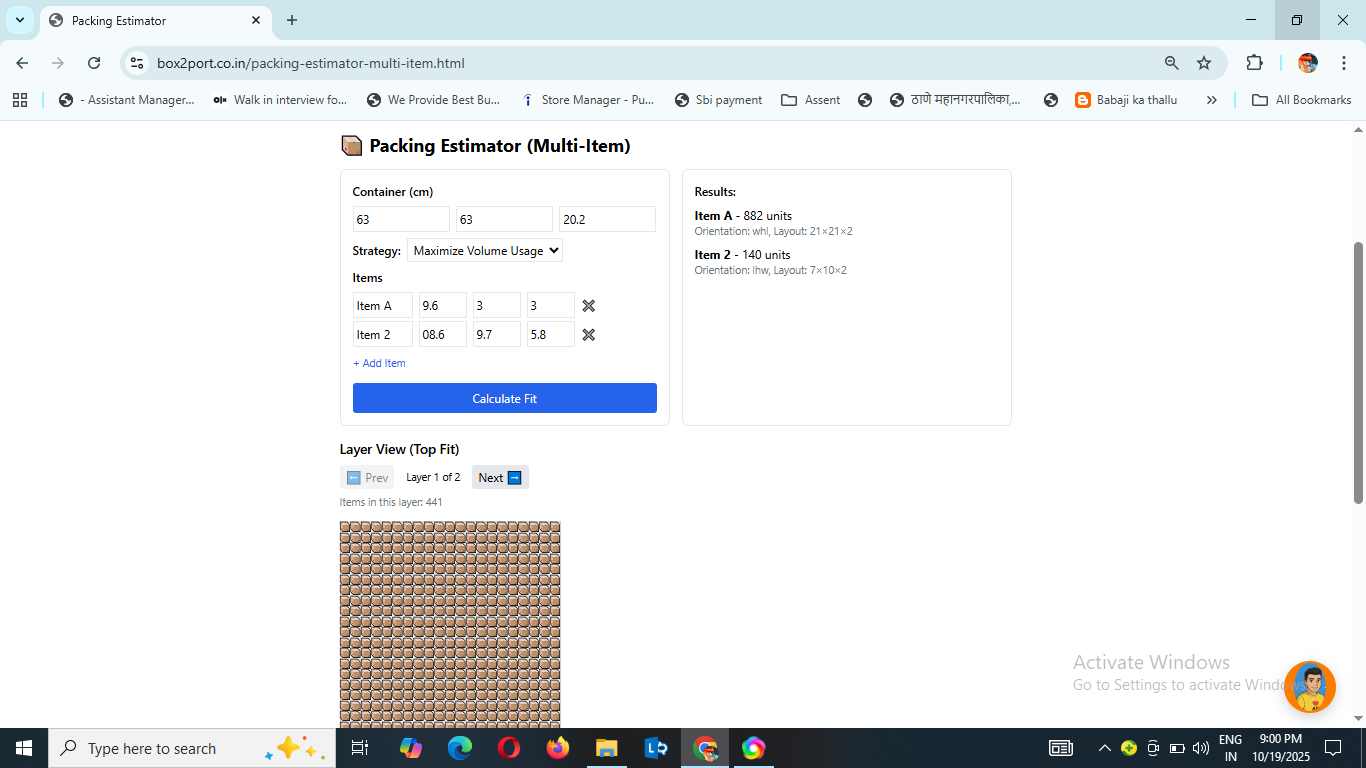Open Extensions puzzle icon
Viewport: 1366px width, 768px height.
pyautogui.click(x=1254, y=63)
